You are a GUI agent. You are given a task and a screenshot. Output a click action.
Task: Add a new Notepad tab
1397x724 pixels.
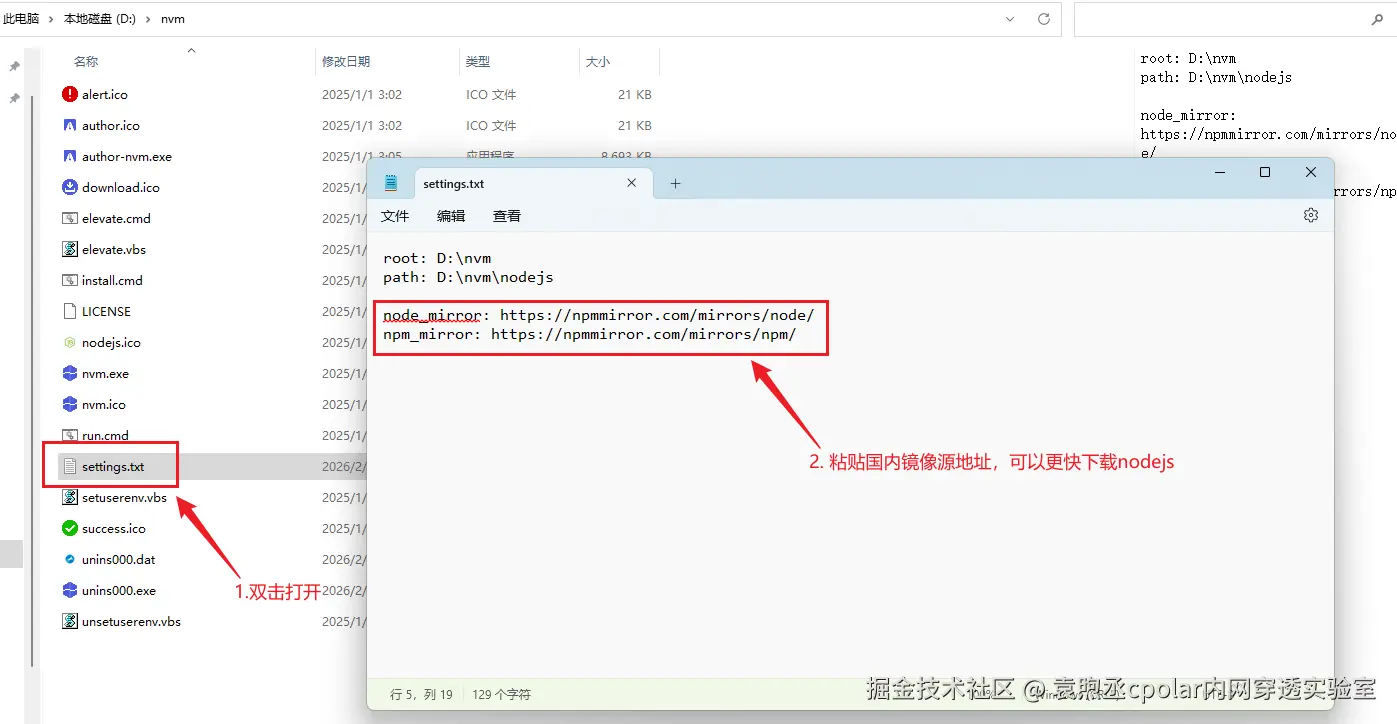pos(675,183)
